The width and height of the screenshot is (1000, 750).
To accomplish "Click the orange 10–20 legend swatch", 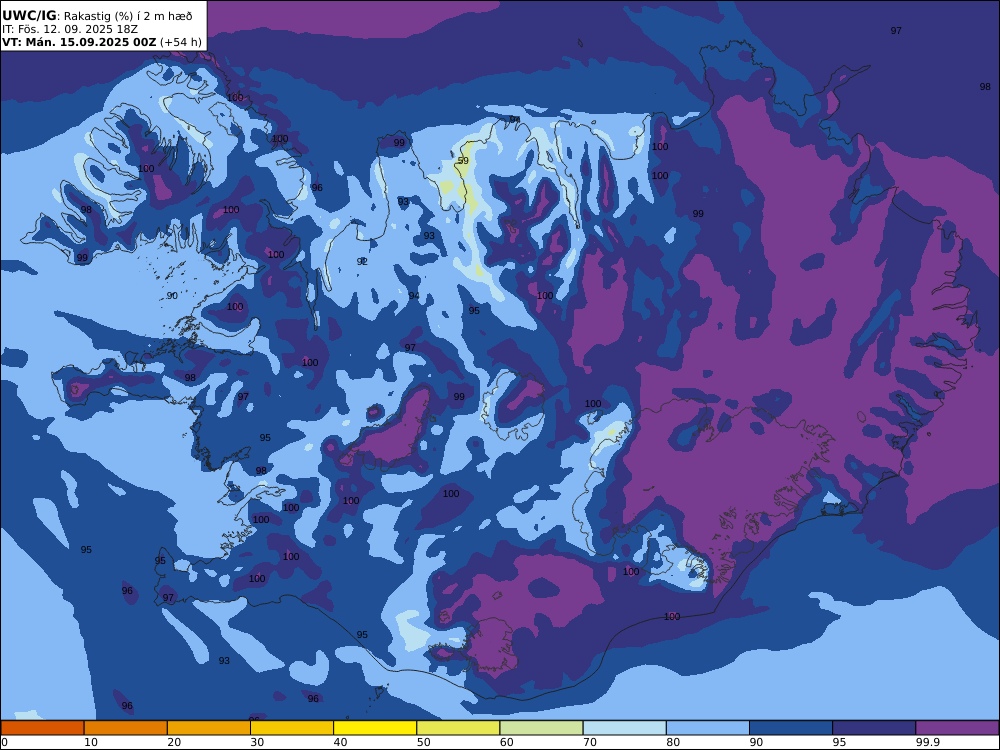I will [x=126, y=728].
